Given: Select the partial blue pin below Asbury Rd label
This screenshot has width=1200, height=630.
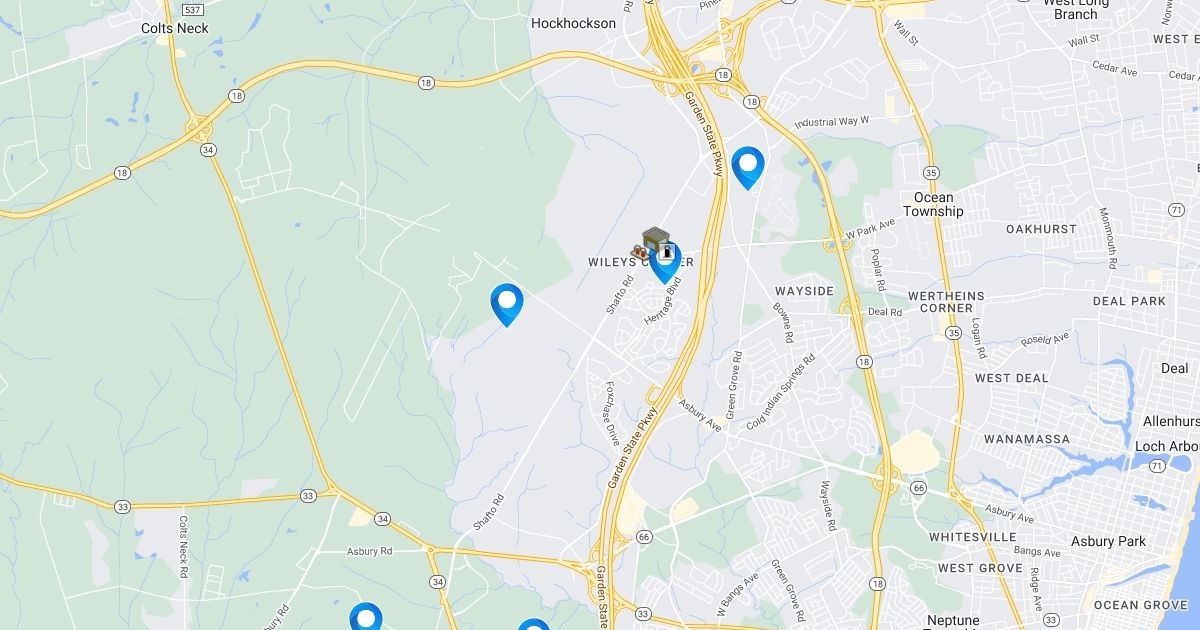Looking at the screenshot, I should 366,616.
